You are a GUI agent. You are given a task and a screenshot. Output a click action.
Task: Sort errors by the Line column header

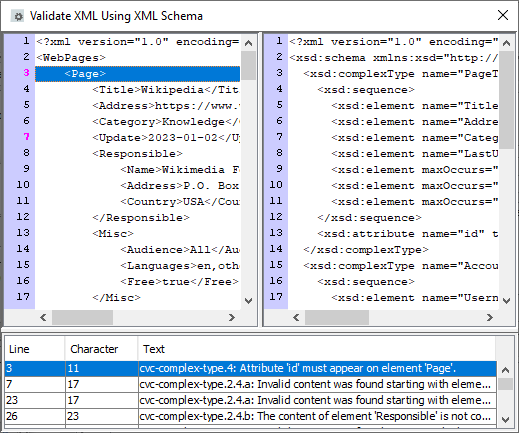[x=34, y=349]
